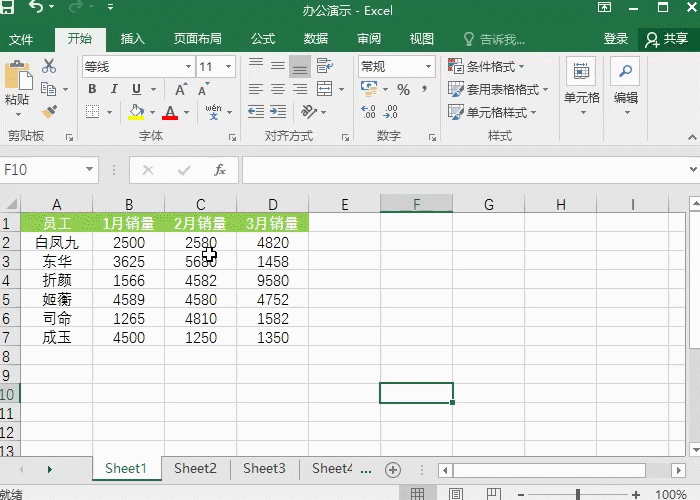
Task: Switch to the 页面布局 tab
Action: tap(197, 39)
